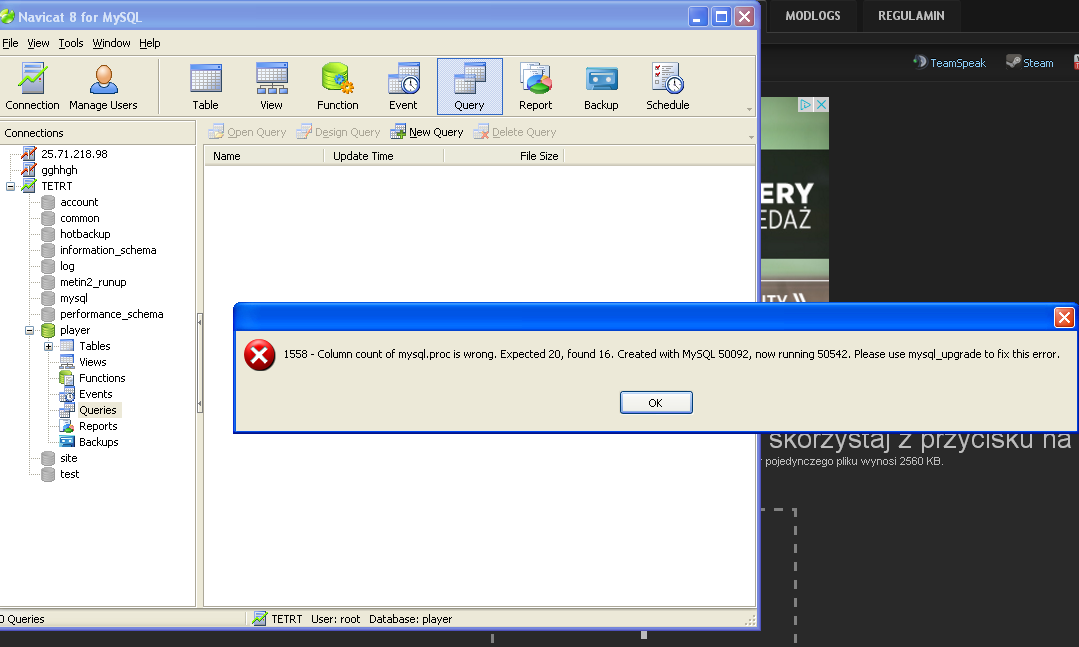
Task: Select the Report toolbar icon
Action: coord(535,87)
